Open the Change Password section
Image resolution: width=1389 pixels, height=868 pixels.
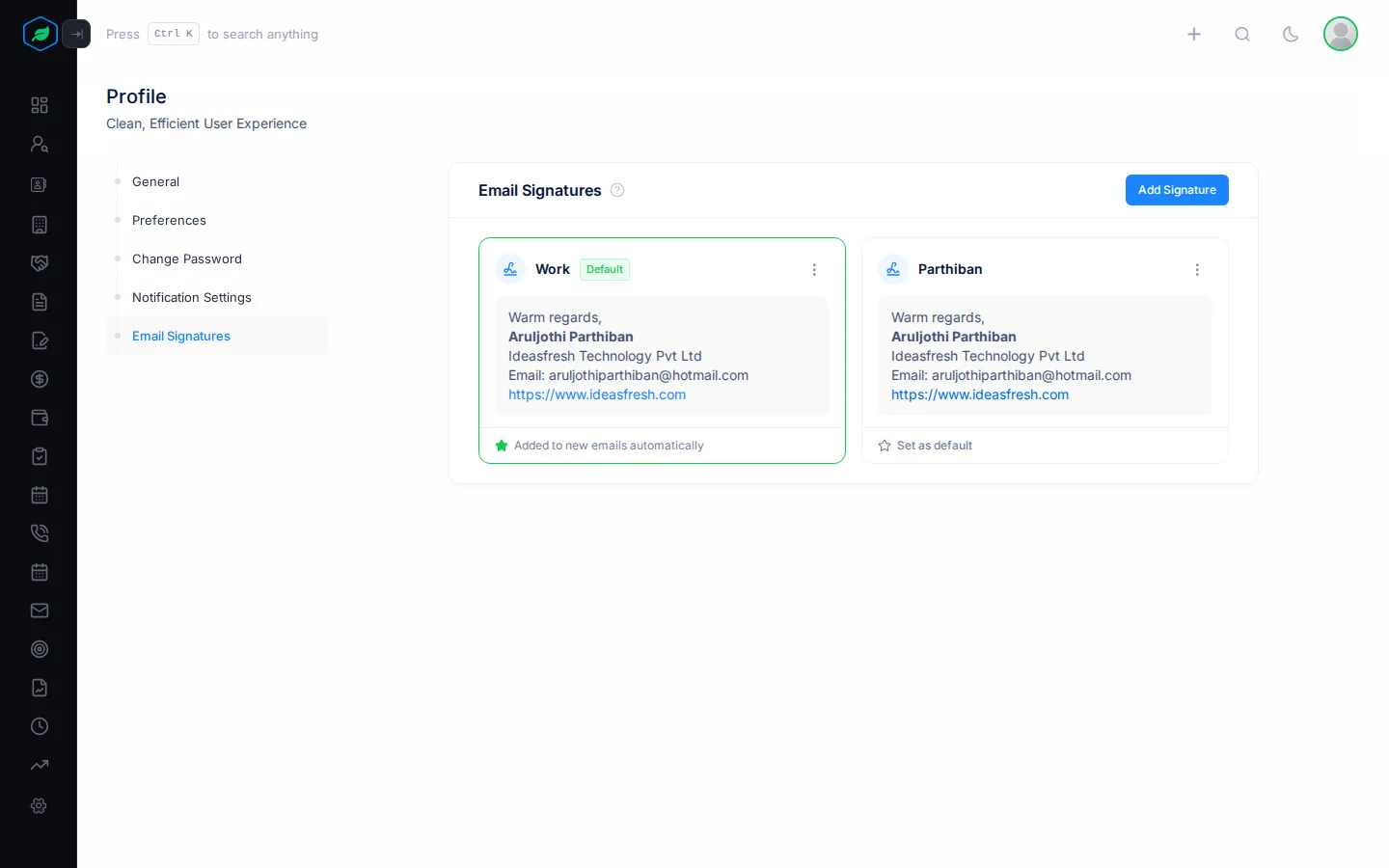[x=217, y=258]
